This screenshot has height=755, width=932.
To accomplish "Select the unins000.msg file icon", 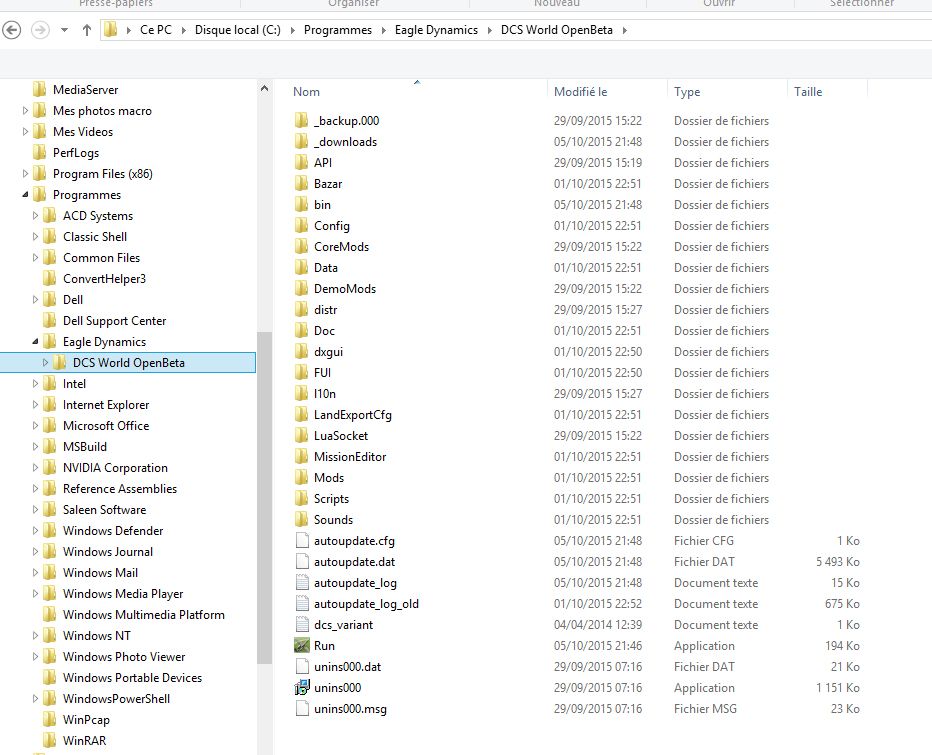I will coord(303,709).
